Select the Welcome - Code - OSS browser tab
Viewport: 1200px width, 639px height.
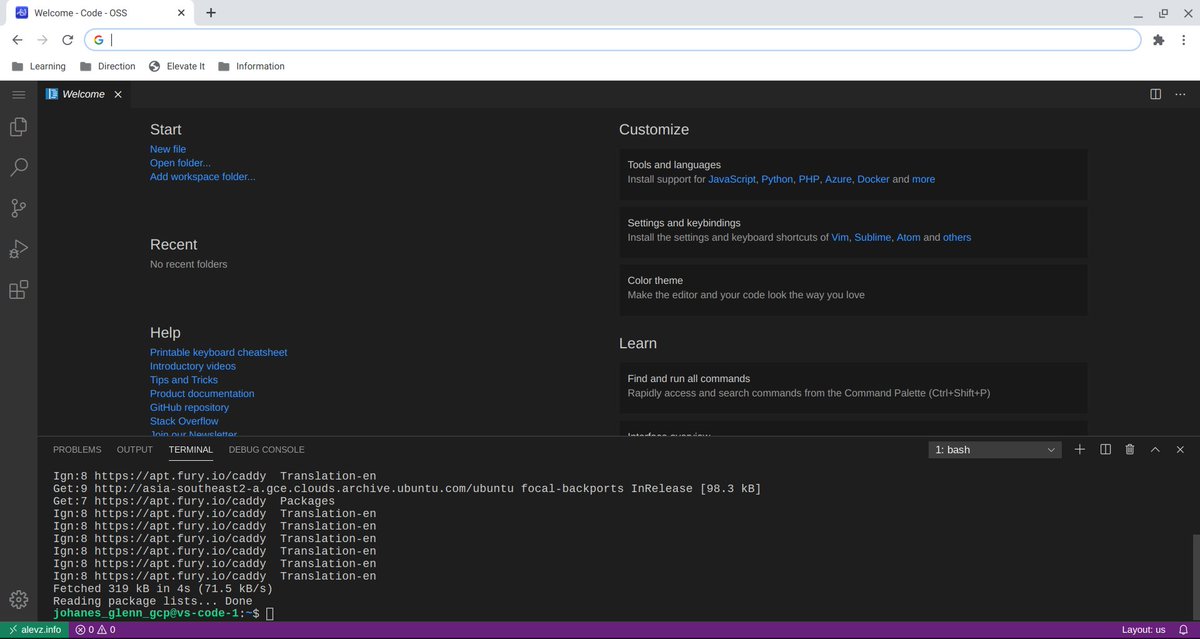tap(101, 13)
